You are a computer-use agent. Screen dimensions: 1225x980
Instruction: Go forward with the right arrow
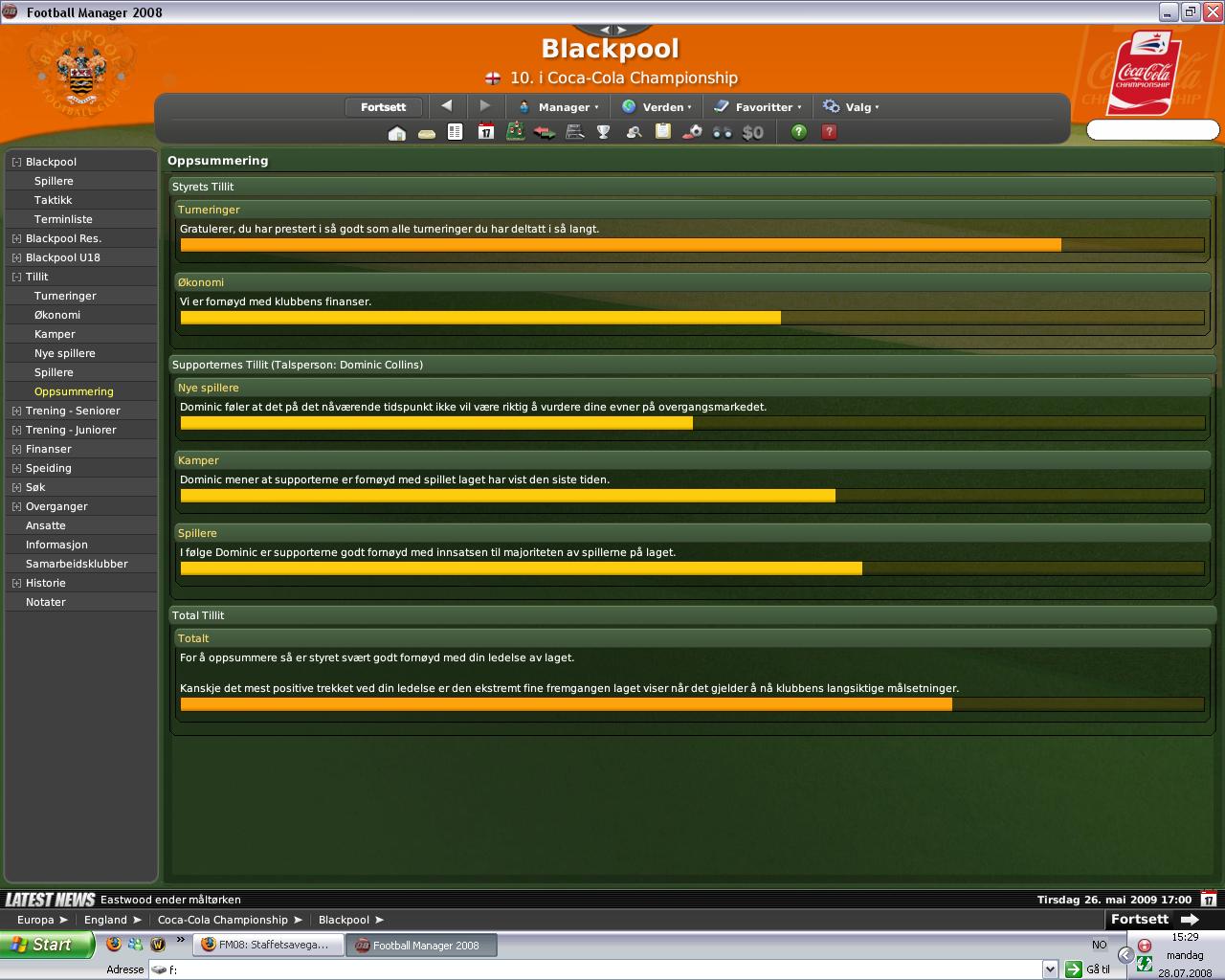[x=485, y=106]
